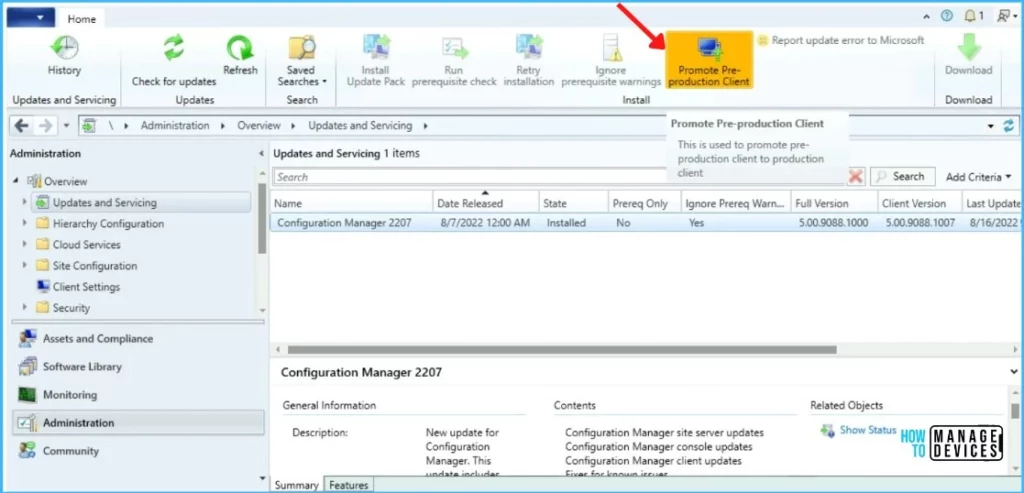This screenshot has width=1024, height=493.
Task: Click Ignore prerequisite warnings
Action: tap(611, 61)
